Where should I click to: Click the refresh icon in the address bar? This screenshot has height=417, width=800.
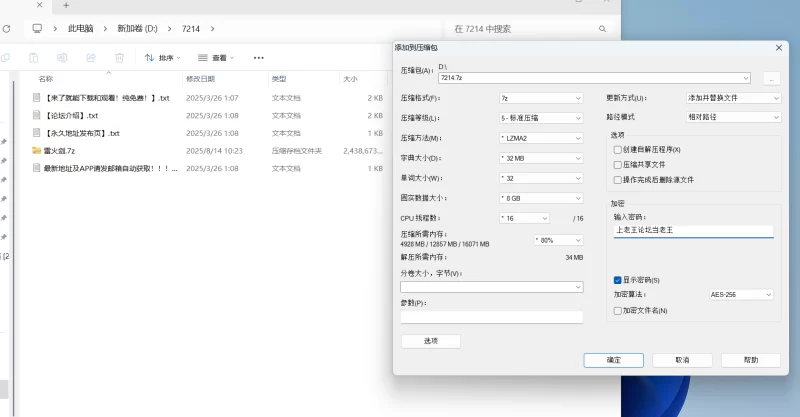[8, 29]
